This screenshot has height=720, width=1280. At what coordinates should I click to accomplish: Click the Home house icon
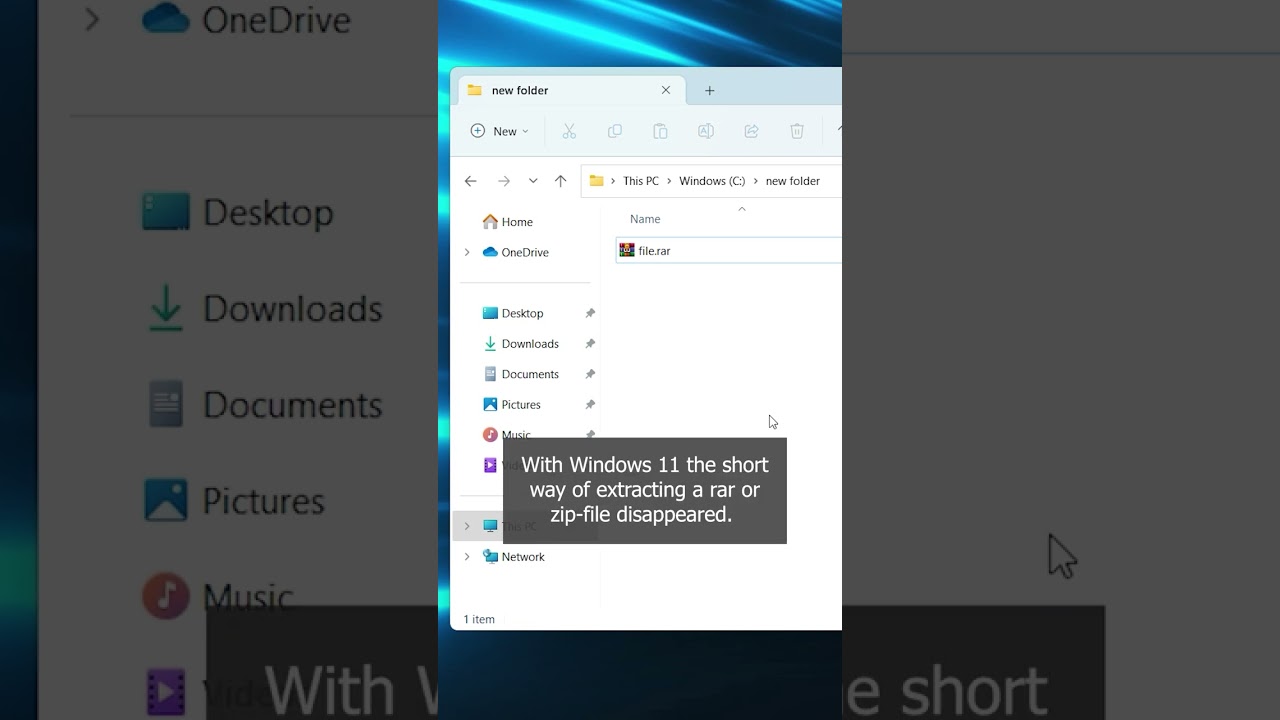coord(490,222)
